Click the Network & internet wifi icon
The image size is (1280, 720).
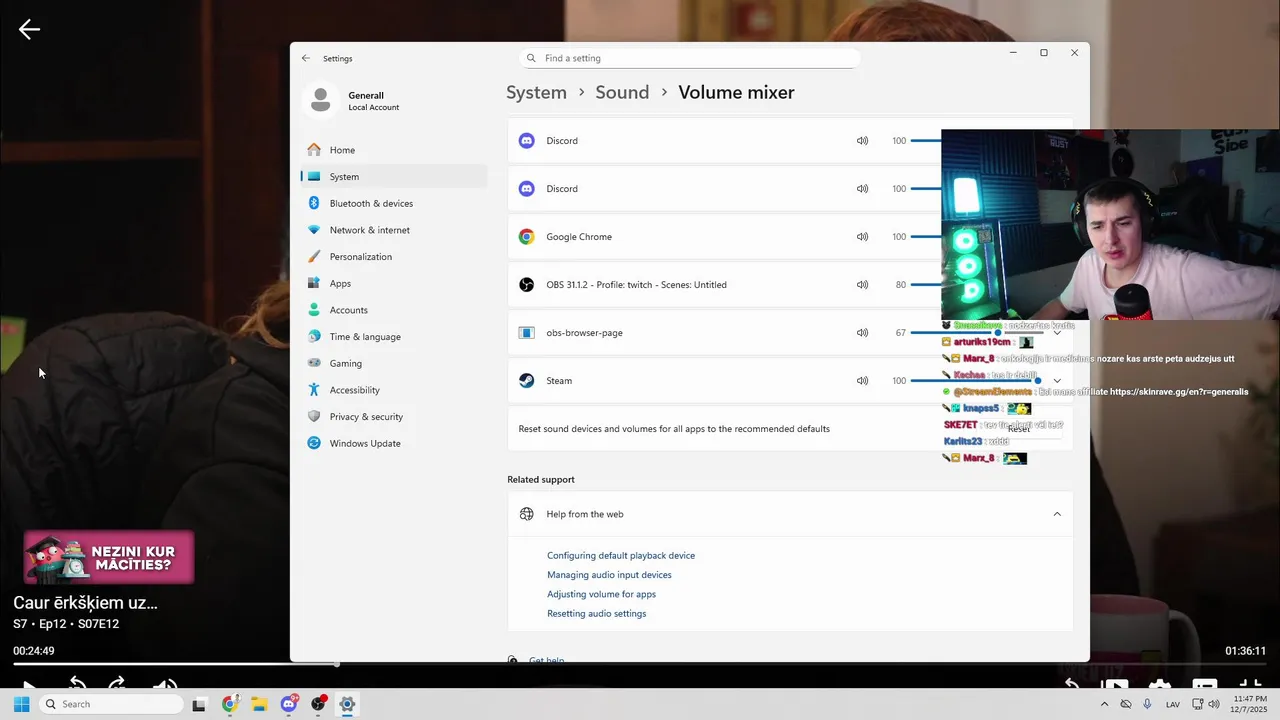[x=314, y=230]
